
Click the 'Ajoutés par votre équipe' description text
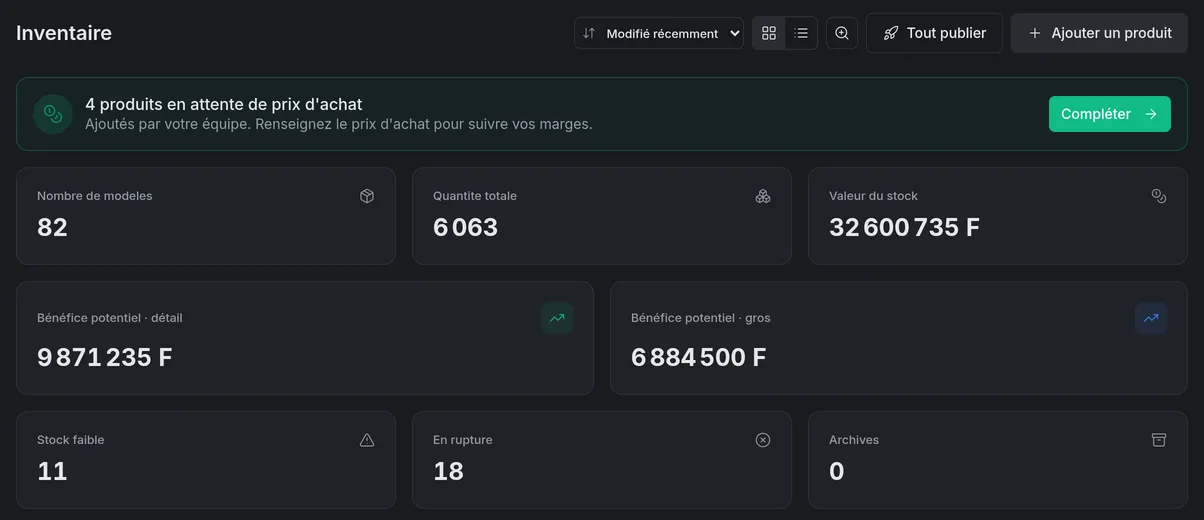(339, 124)
